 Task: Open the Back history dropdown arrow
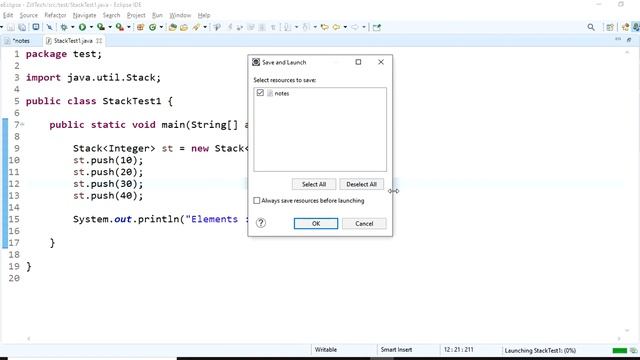pyautogui.click(x=345, y=27)
